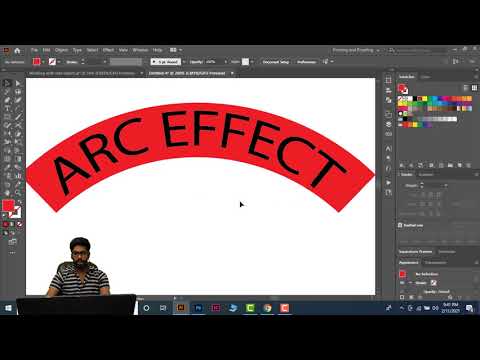Select the Selection tool
Image resolution: width=480 pixels, height=360 pixels.
[7, 83]
